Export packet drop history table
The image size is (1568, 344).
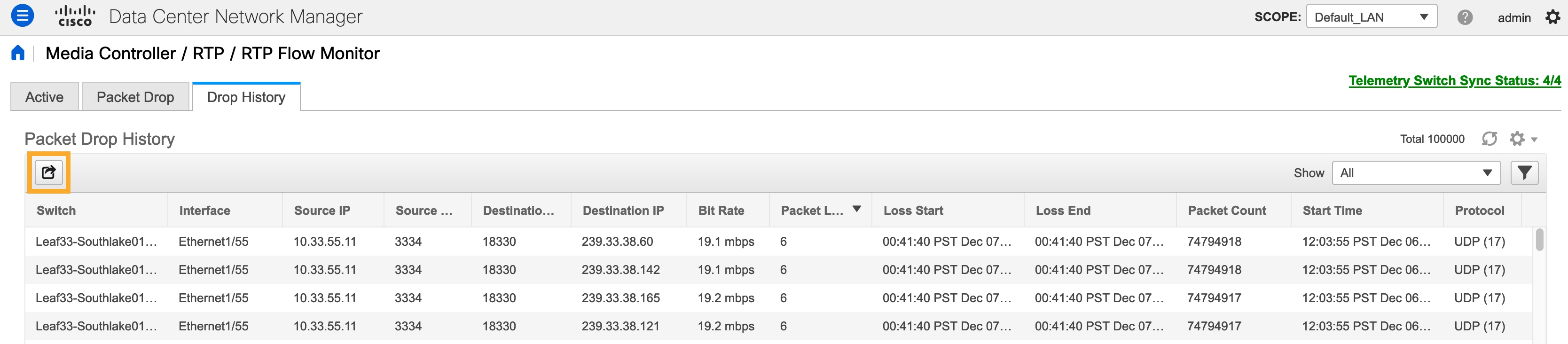tap(49, 172)
